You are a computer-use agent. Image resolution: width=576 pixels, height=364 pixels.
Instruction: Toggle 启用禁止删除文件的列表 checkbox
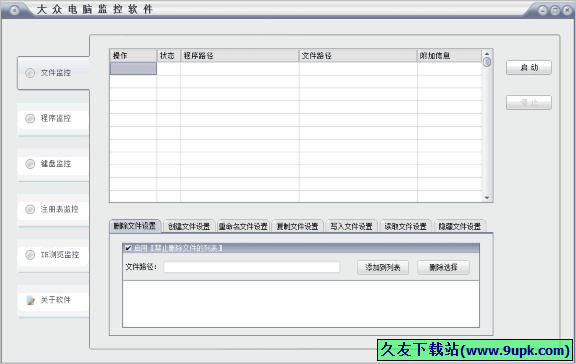(x=128, y=248)
